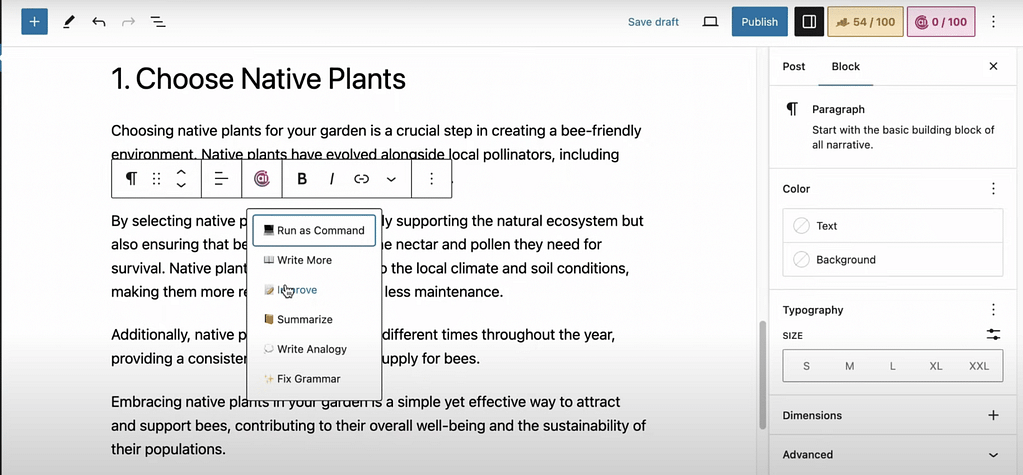The height and width of the screenshot is (475, 1023).
Task: Click the Undo arrow icon
Action: (98, 21)
